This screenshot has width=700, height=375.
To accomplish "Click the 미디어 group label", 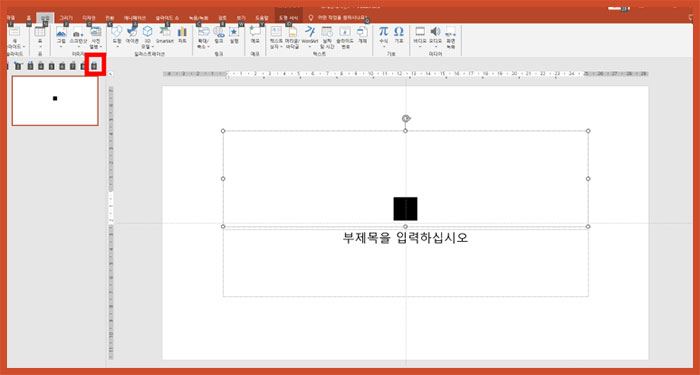I will [435, 54].
